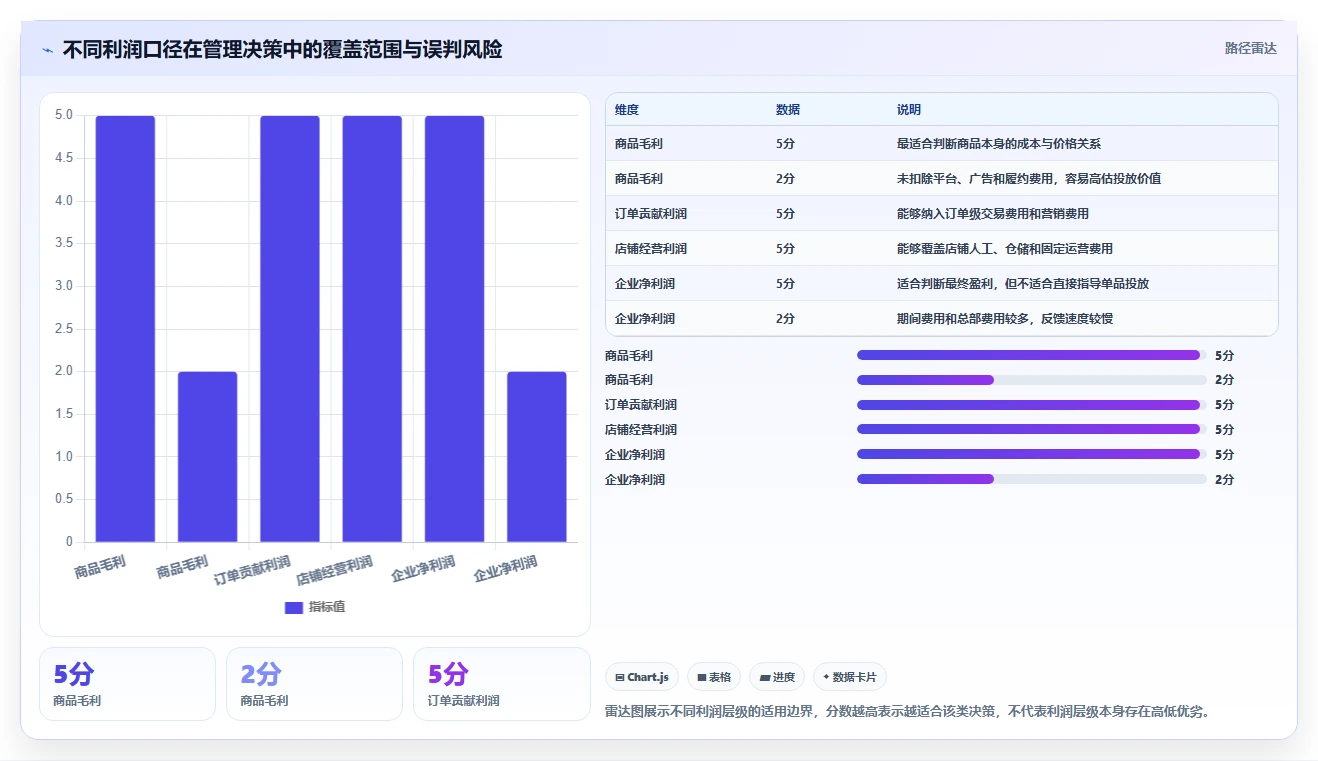Open the 2分 商品毛利 data card

click(314, 684)
